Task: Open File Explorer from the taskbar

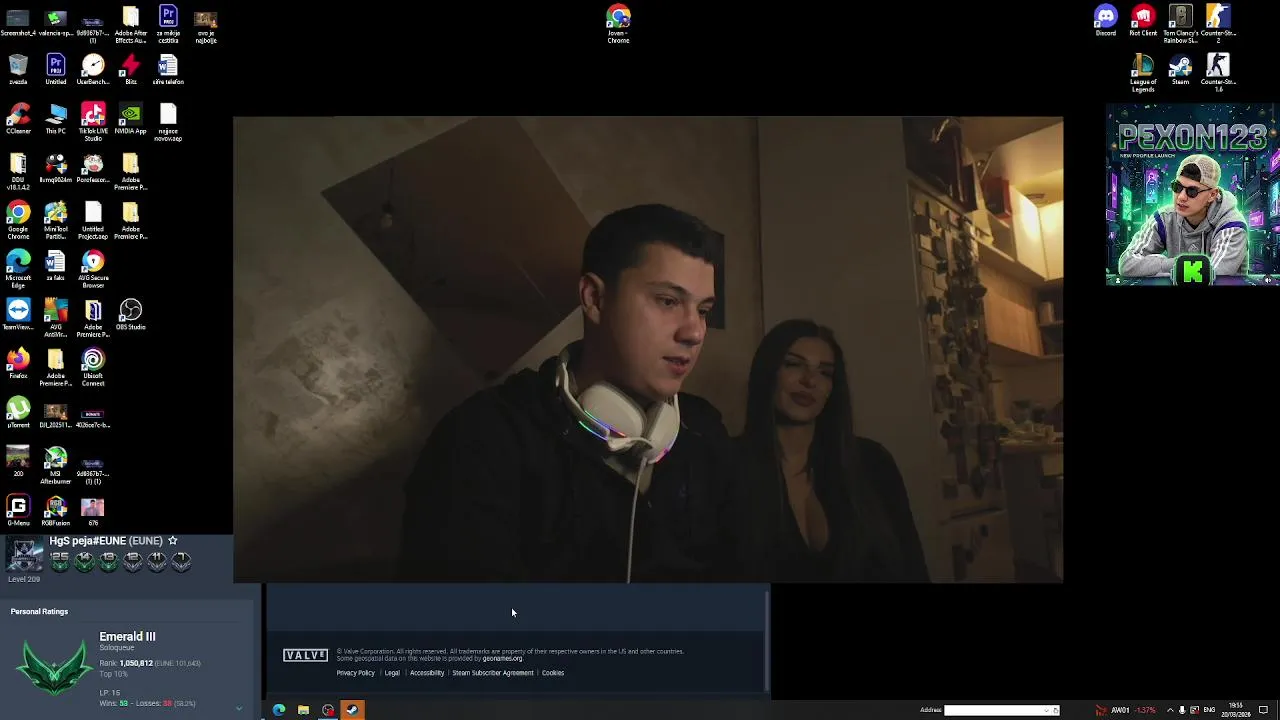Action: pos(303,710)
